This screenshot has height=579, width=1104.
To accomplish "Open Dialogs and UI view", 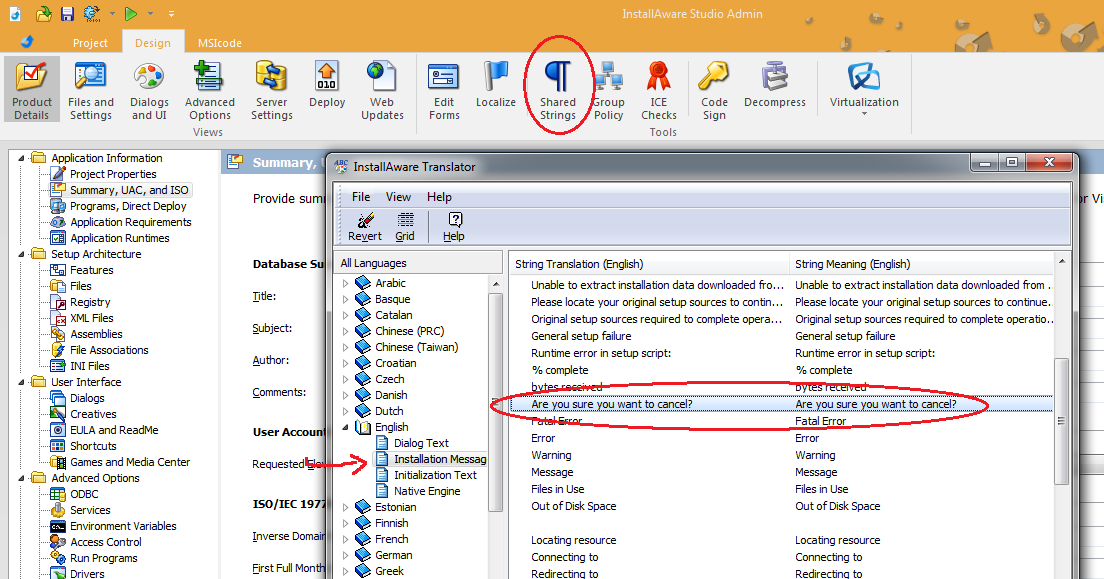I will [149, 92].
